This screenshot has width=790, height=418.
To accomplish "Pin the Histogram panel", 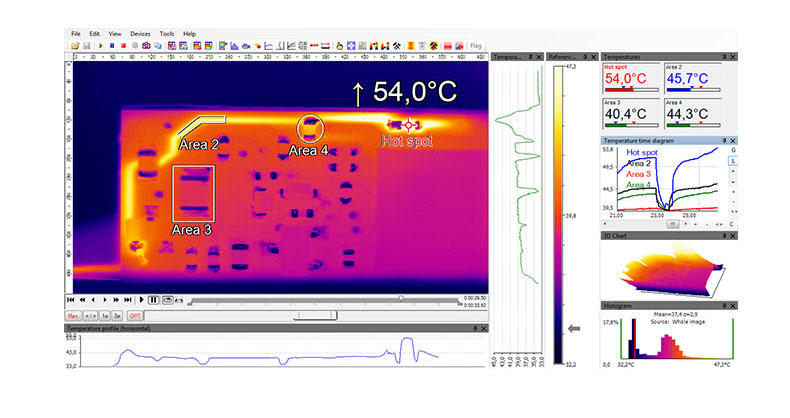I will coord(724,306).
